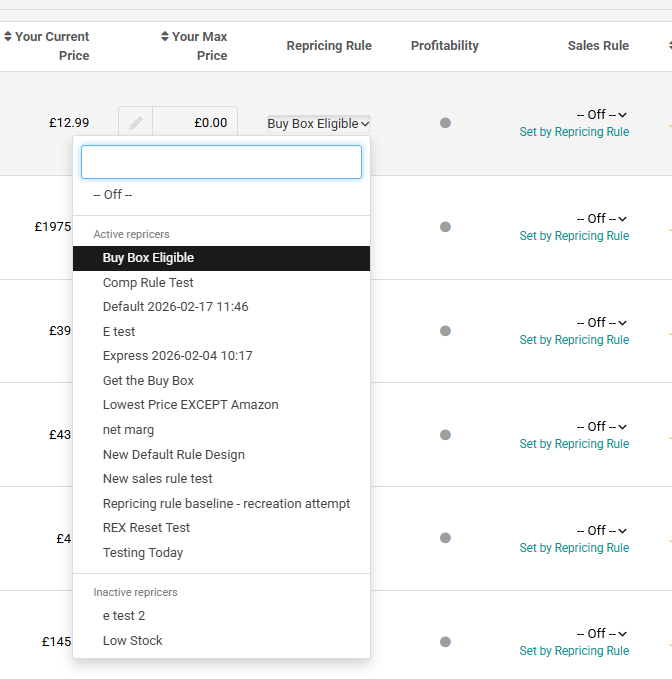Open Buy Box Eligible repricing rule dropdown

tap(318, 124)
